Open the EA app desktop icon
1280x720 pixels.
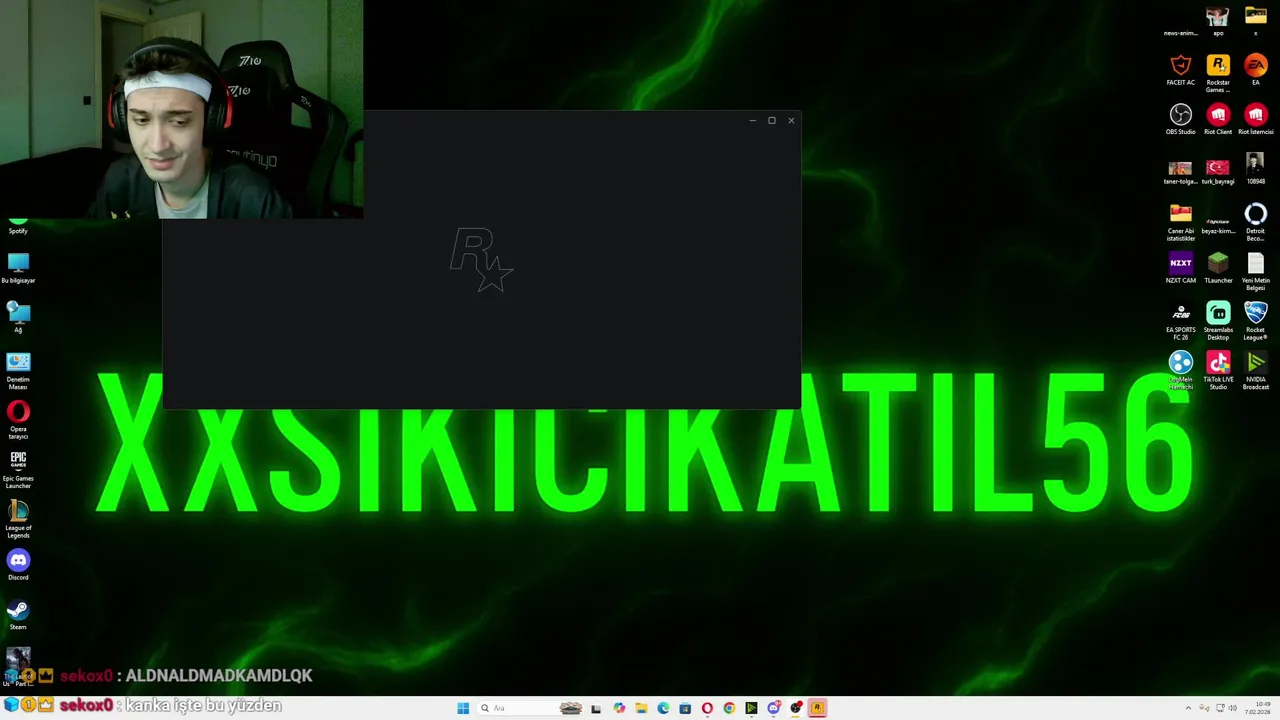click(x=1256, y=70)
